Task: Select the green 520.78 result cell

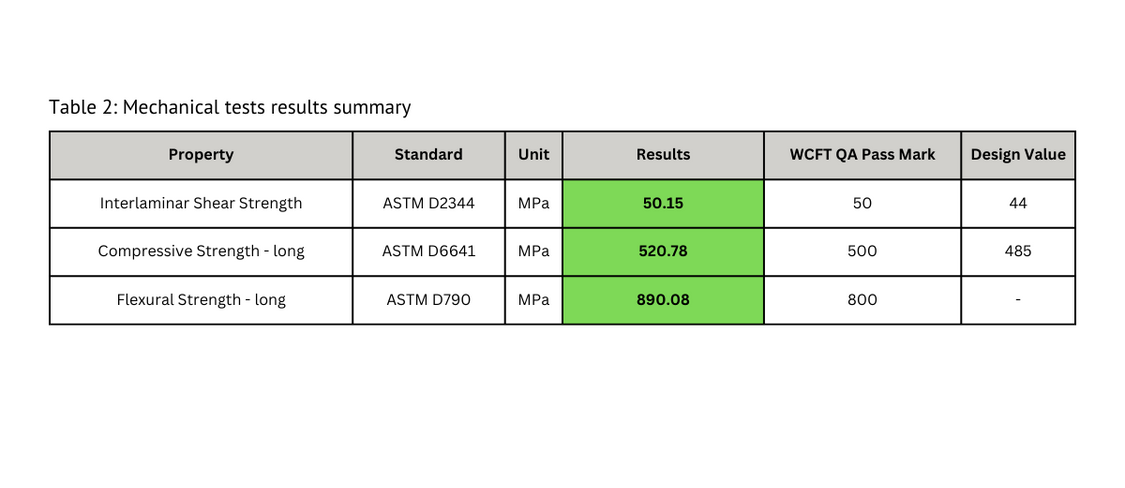Action: pyautogui.click(x=663, y=251)
